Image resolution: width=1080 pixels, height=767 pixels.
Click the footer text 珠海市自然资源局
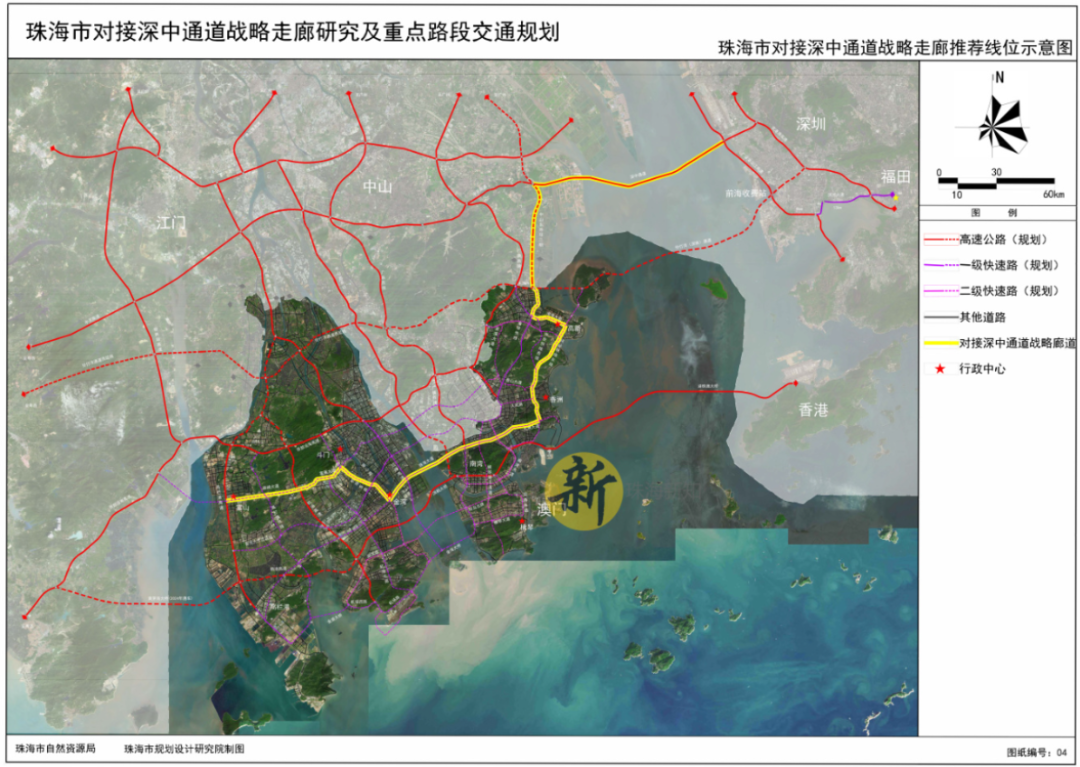pos(56,748)
